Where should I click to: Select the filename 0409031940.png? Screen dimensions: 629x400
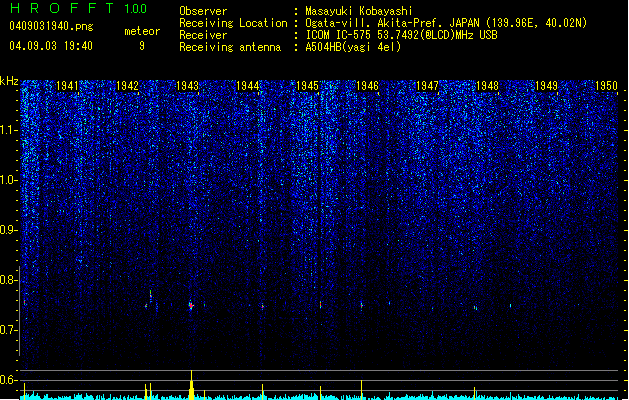[x=51, y=27]
